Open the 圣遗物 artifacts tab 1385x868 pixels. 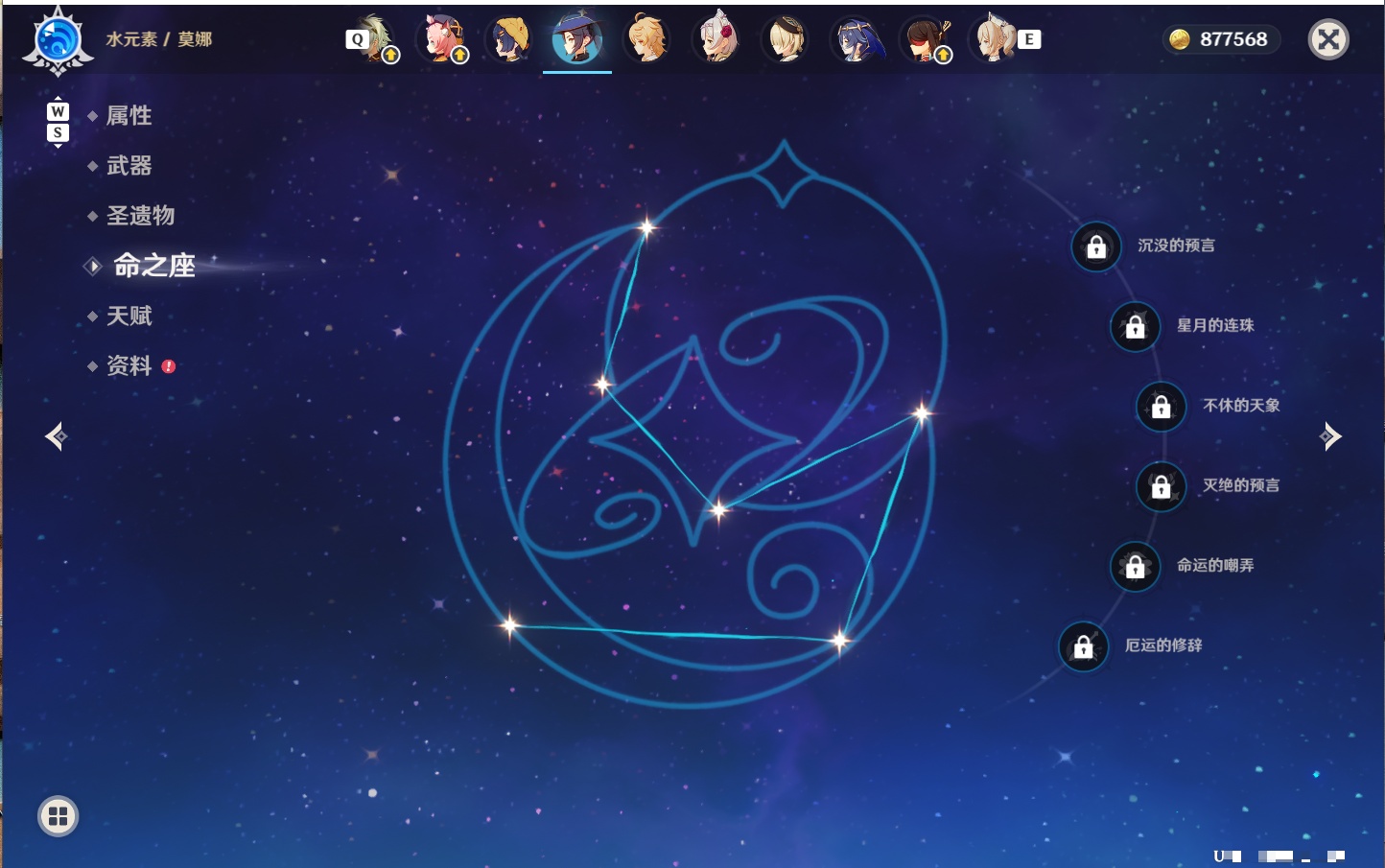point(140,216)
